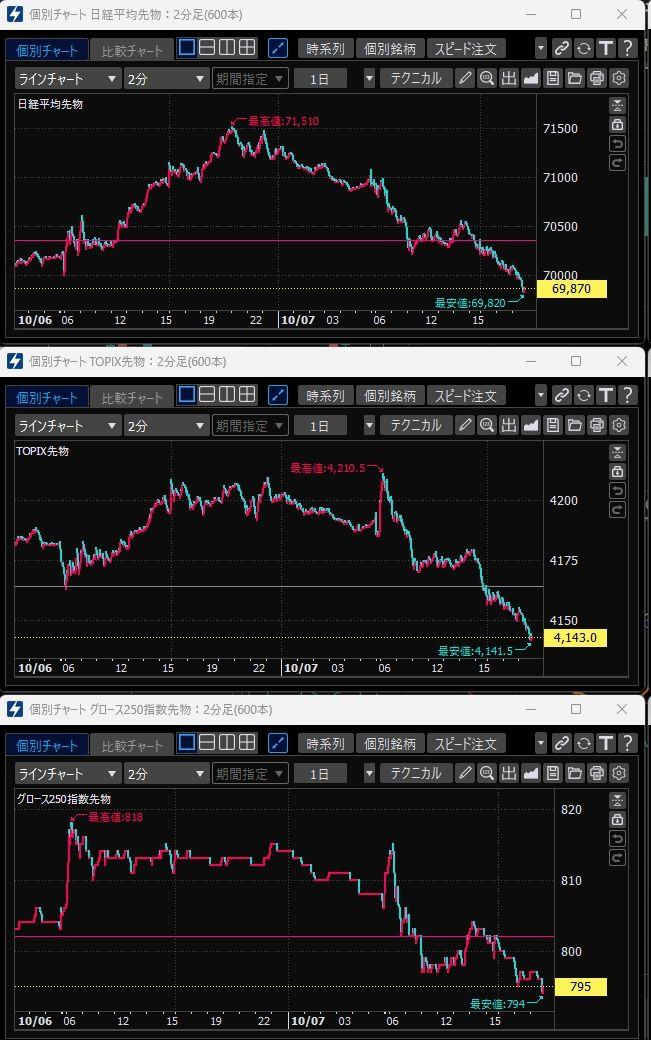Save the 日経平均先物 chart with floppy icon
This screenshot has width=651, height=1040.
coord(552,78)
